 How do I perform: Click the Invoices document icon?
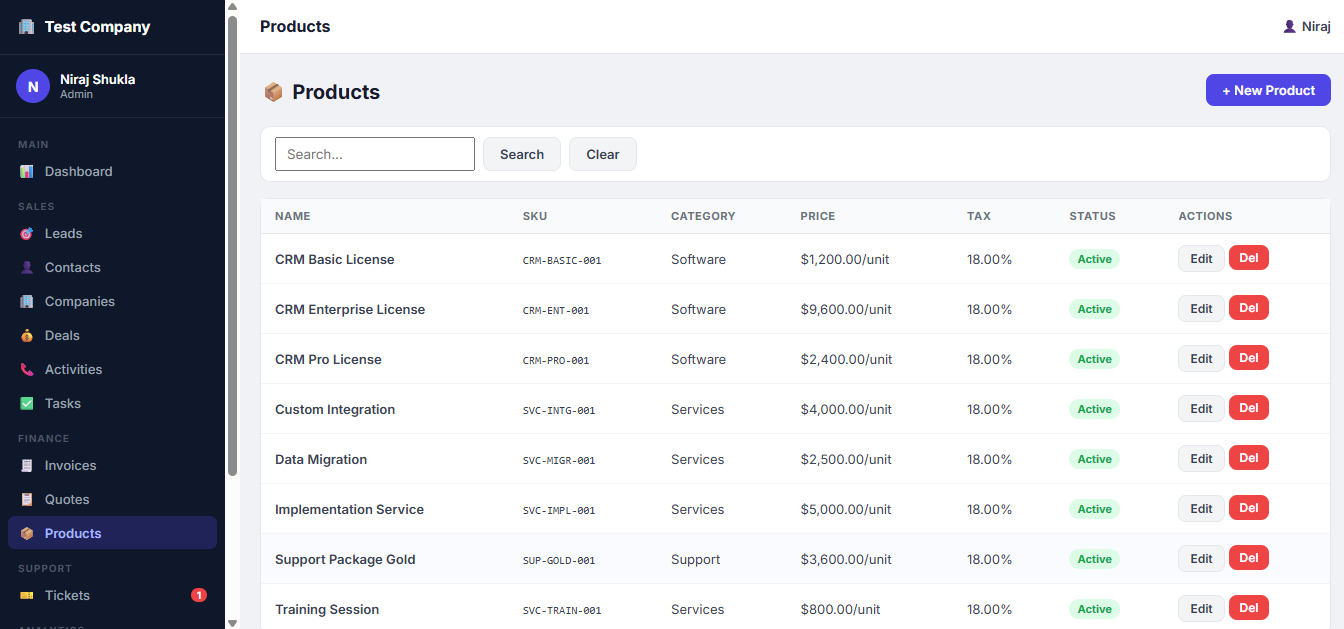click(27, 466)
